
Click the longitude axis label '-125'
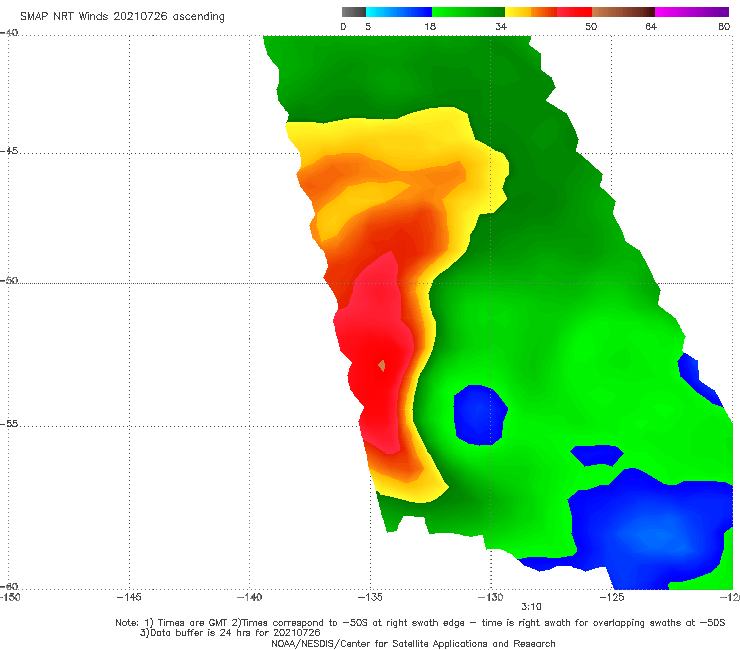click(612, 598)
